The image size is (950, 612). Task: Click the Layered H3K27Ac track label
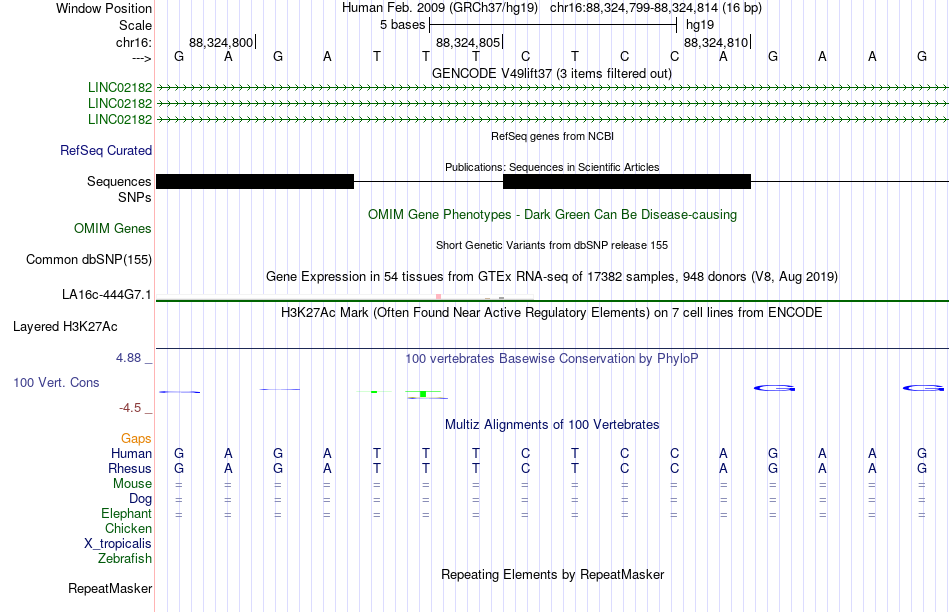(x=65, y=327)
